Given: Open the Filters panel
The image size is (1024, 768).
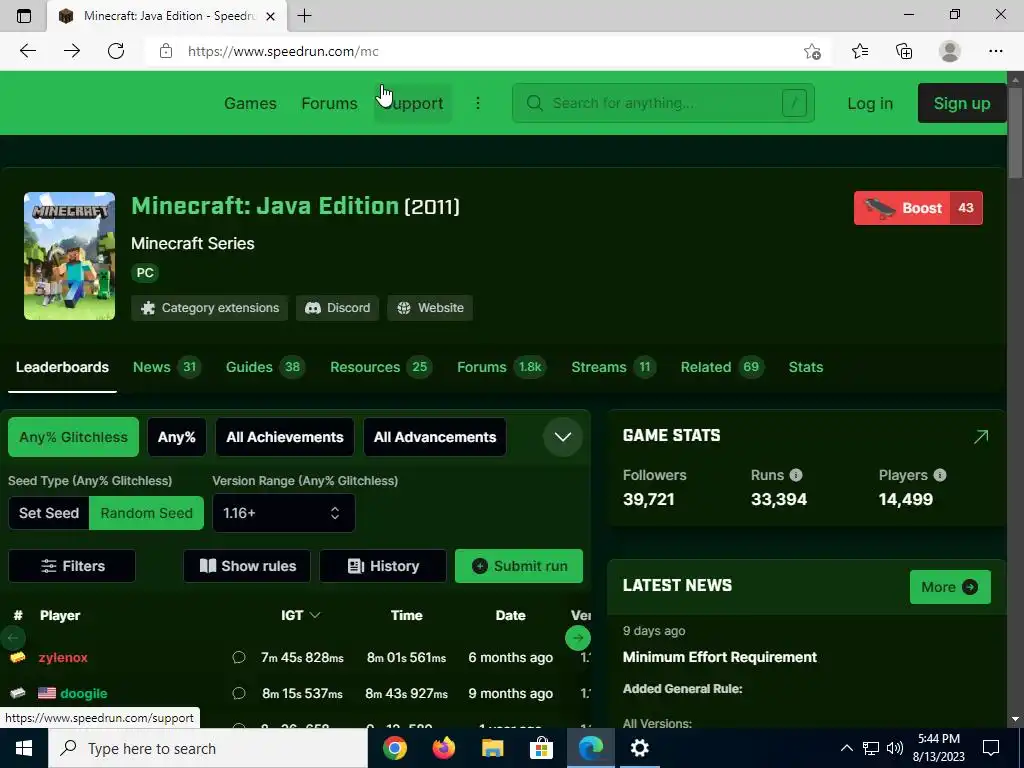Looking at the screenshot, I should [x=72, y=566].
